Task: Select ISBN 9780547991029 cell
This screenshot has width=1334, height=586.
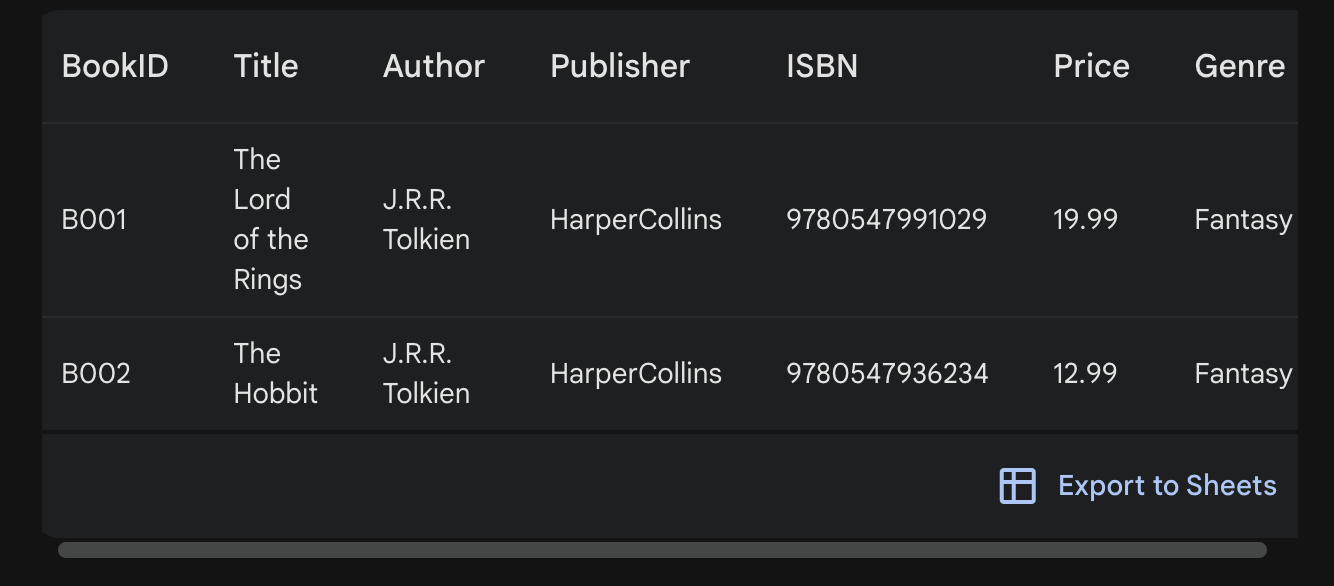Action: pos(886,220)
